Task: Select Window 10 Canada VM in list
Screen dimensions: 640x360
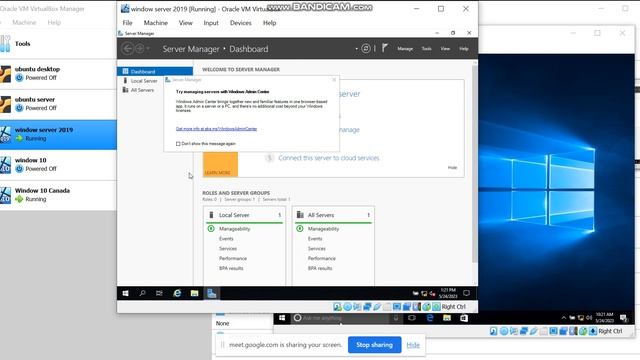Action: [58, 195]
